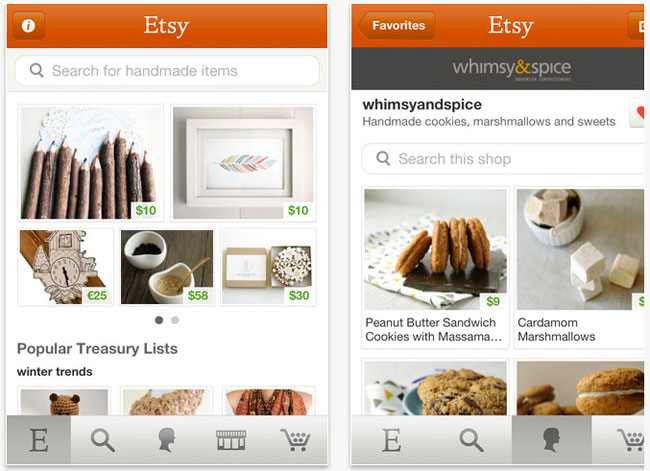Open the profile silhouette tab on left screen
Screen dimensions: 650x471
[x=167, y=440]
